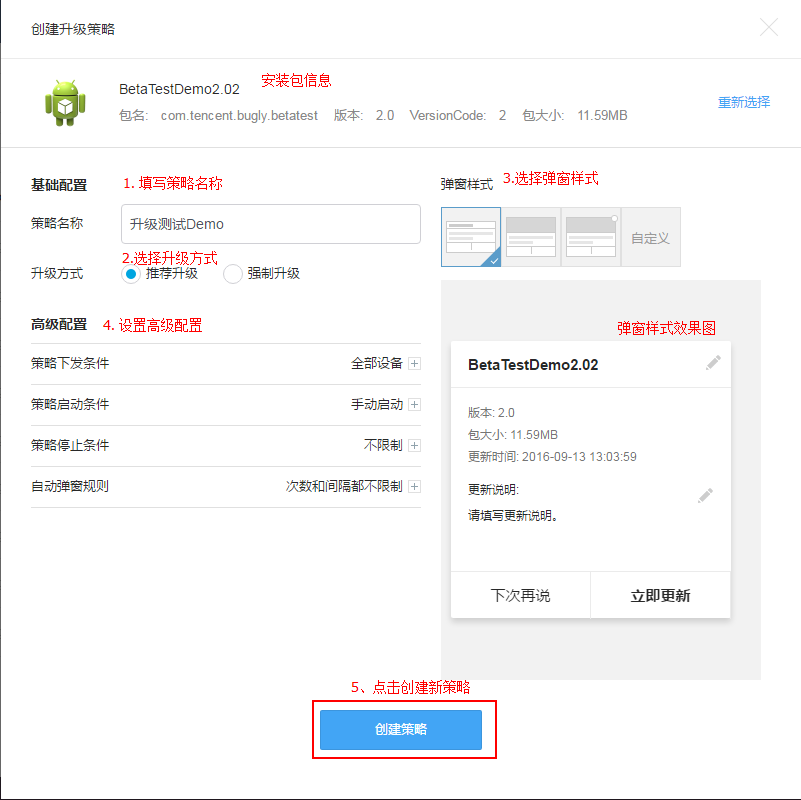The height and width of the screenshot is (800, 801).
Task: Click the 请填写更新说明 placeholder text
Action: [x=513, y=517]
